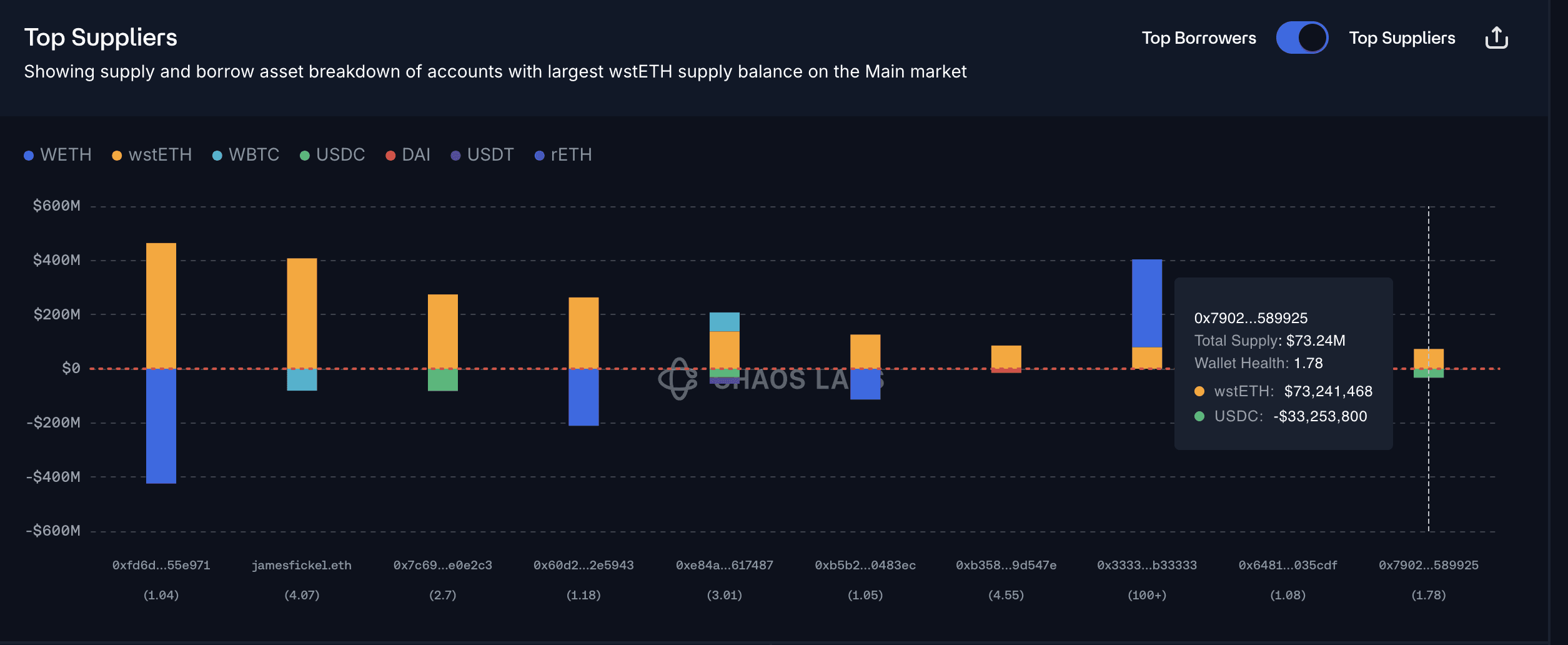Click the 0x6481...035cdf address label
The height and width of the screenshot is (645, 1568).
pos(1288,566)
